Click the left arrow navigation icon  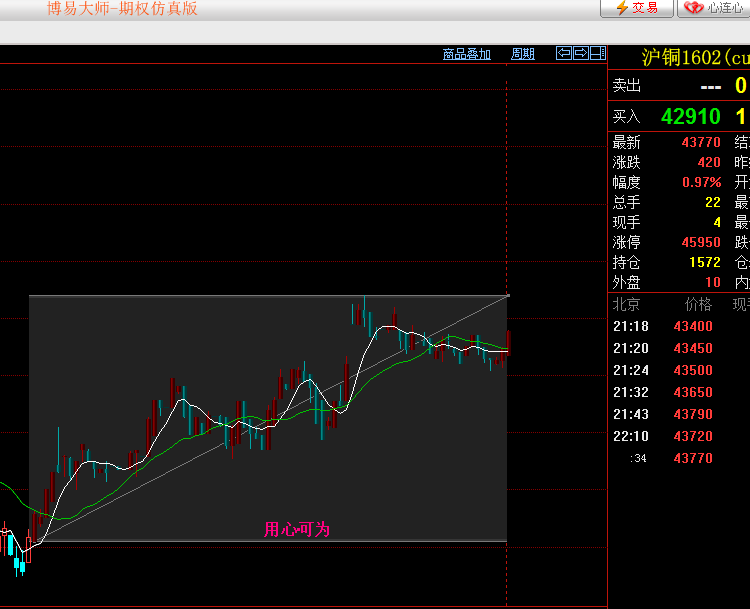coord(564,54)
